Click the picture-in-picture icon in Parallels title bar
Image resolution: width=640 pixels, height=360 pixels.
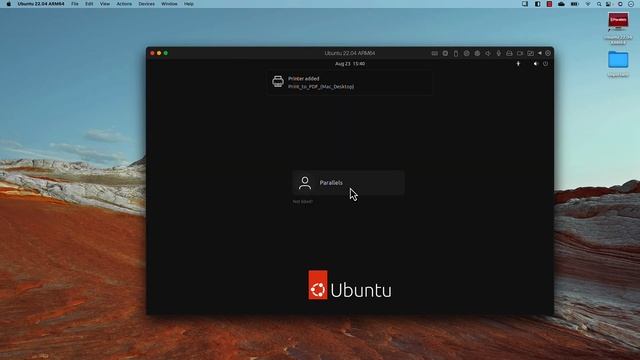pos(531,53)
